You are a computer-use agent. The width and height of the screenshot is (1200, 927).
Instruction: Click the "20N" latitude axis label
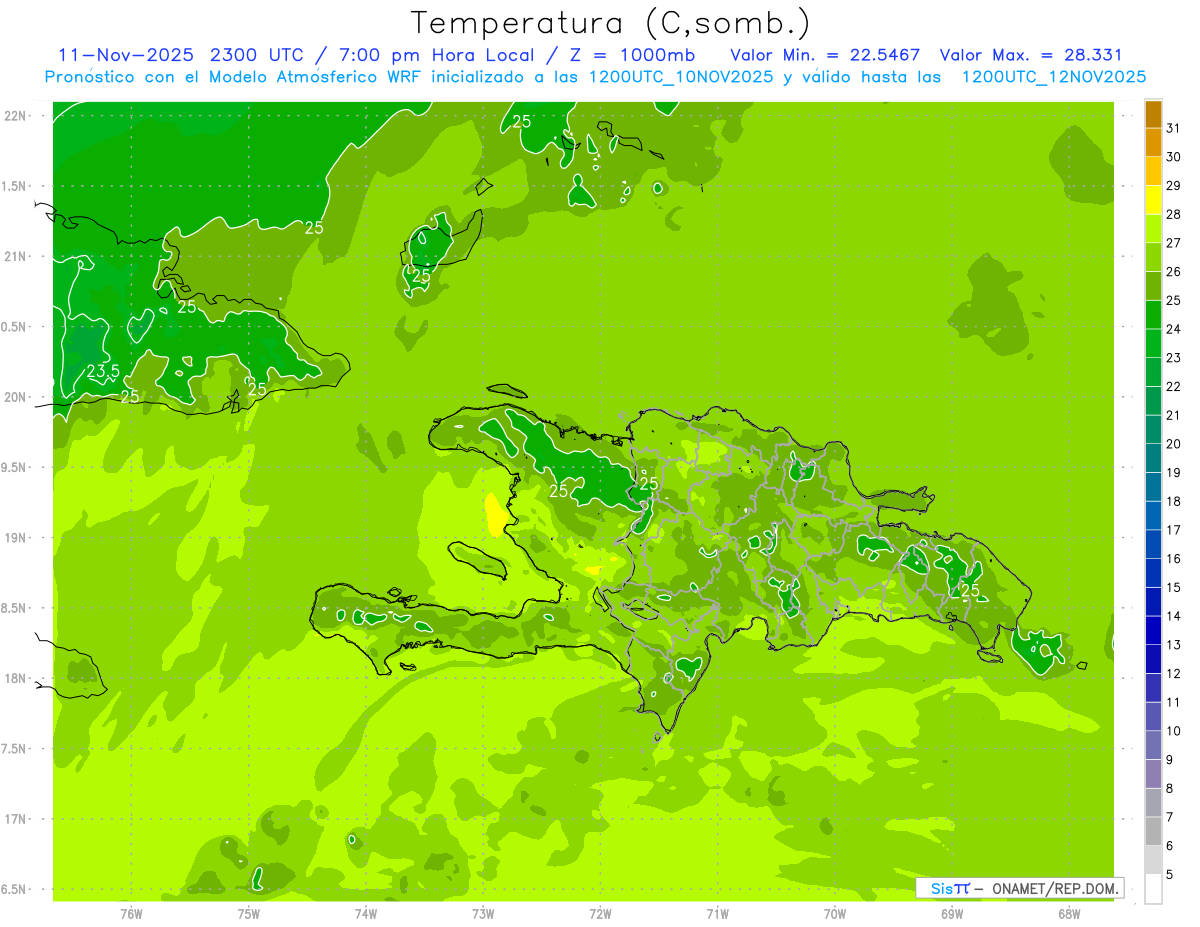click(14, 397)
